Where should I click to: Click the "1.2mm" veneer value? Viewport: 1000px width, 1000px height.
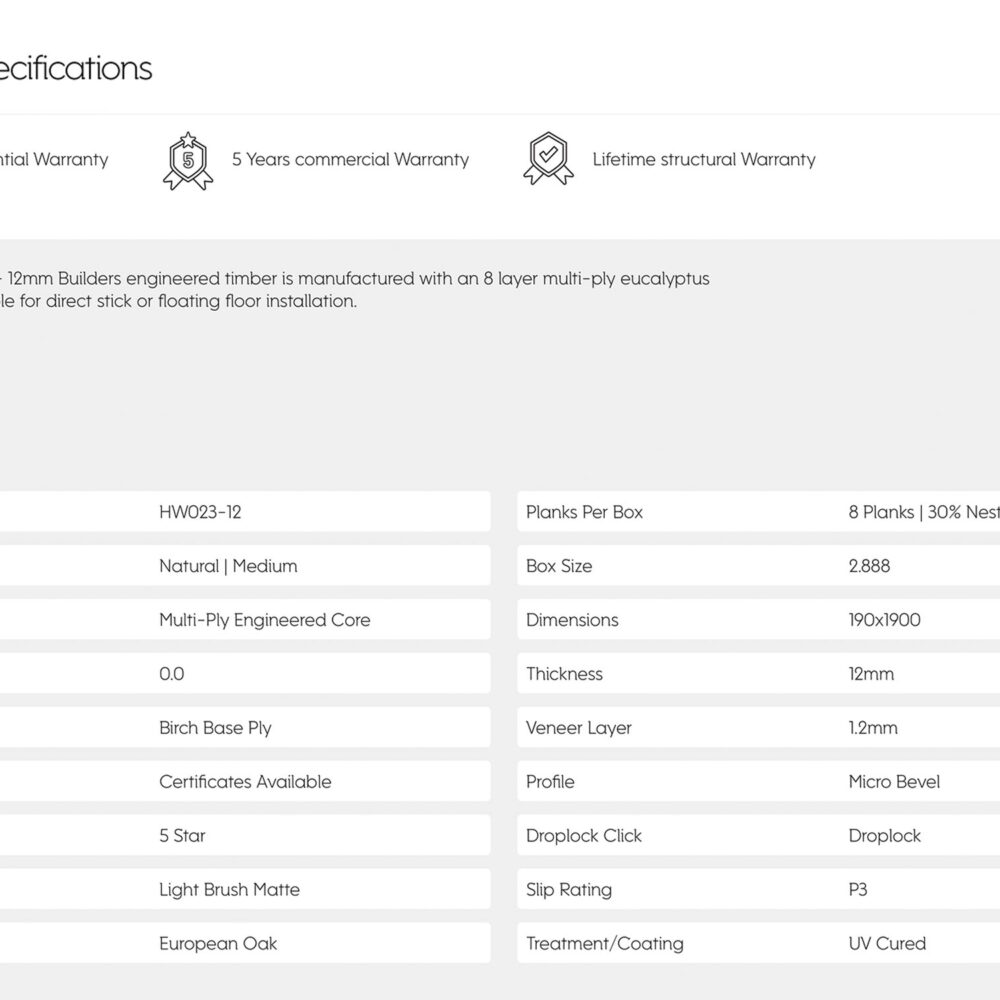click(873, 728)
